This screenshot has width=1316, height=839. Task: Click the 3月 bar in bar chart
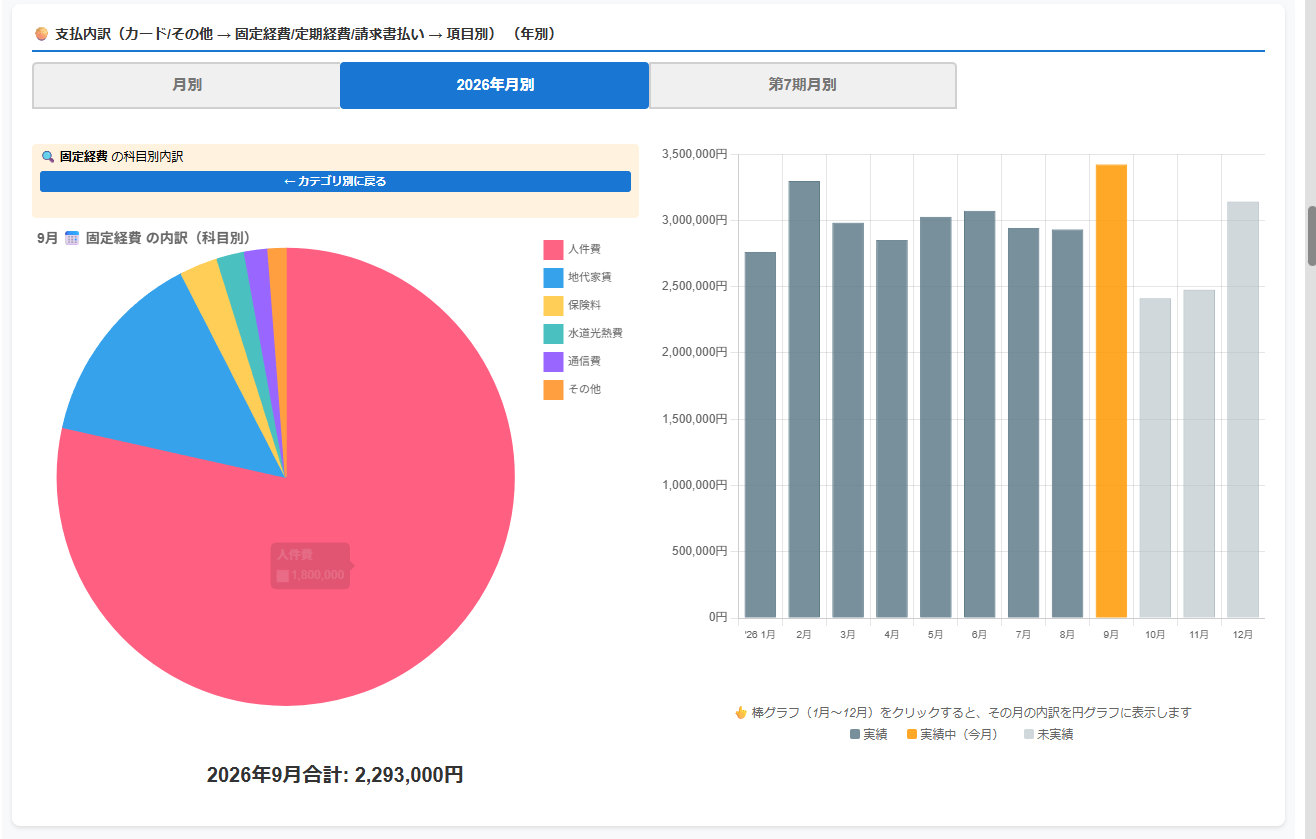point(848,420)
